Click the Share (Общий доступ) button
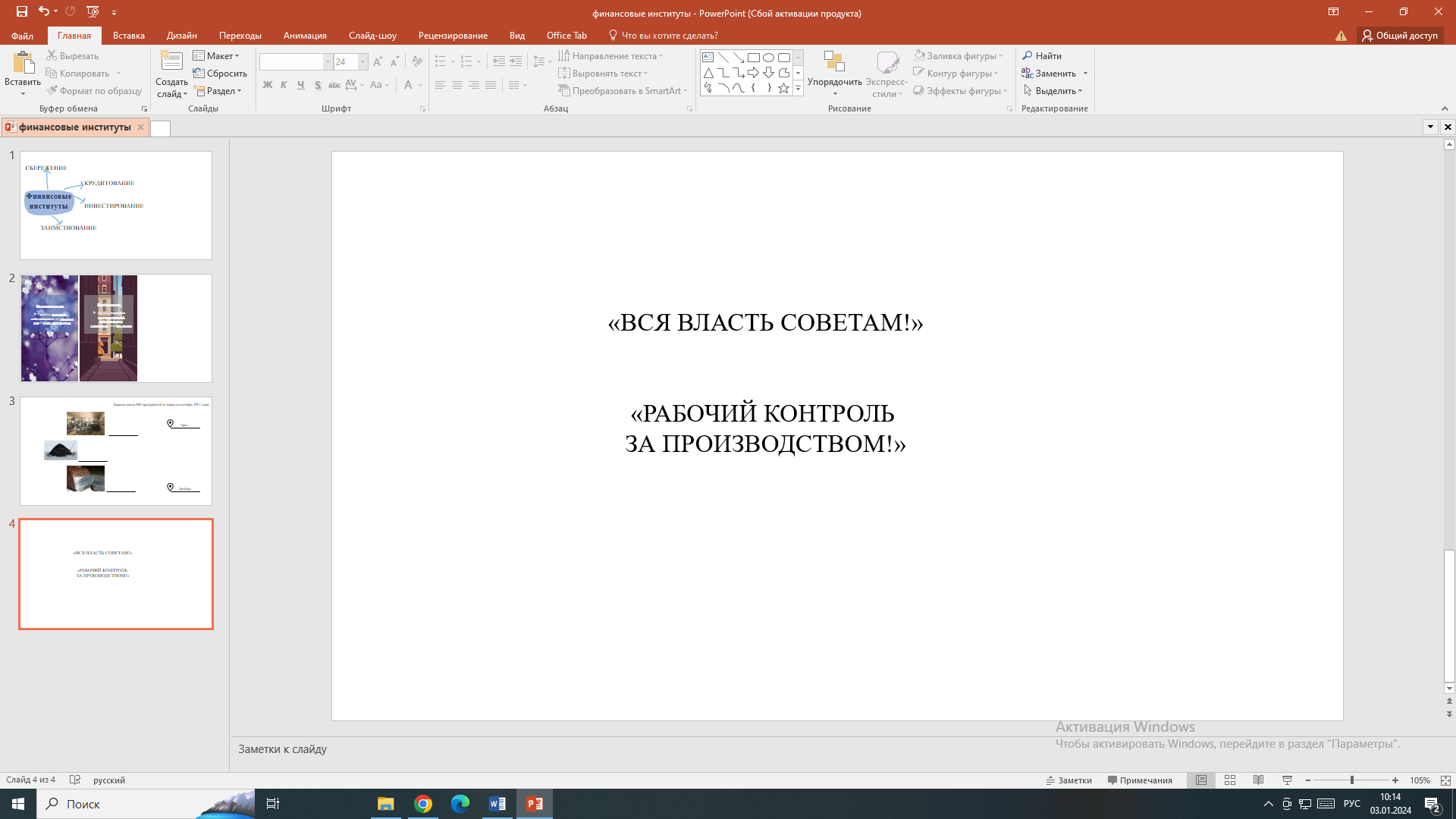This screenshot has height=819, width=1456. pyautogui.click(x=1400, y=36)
